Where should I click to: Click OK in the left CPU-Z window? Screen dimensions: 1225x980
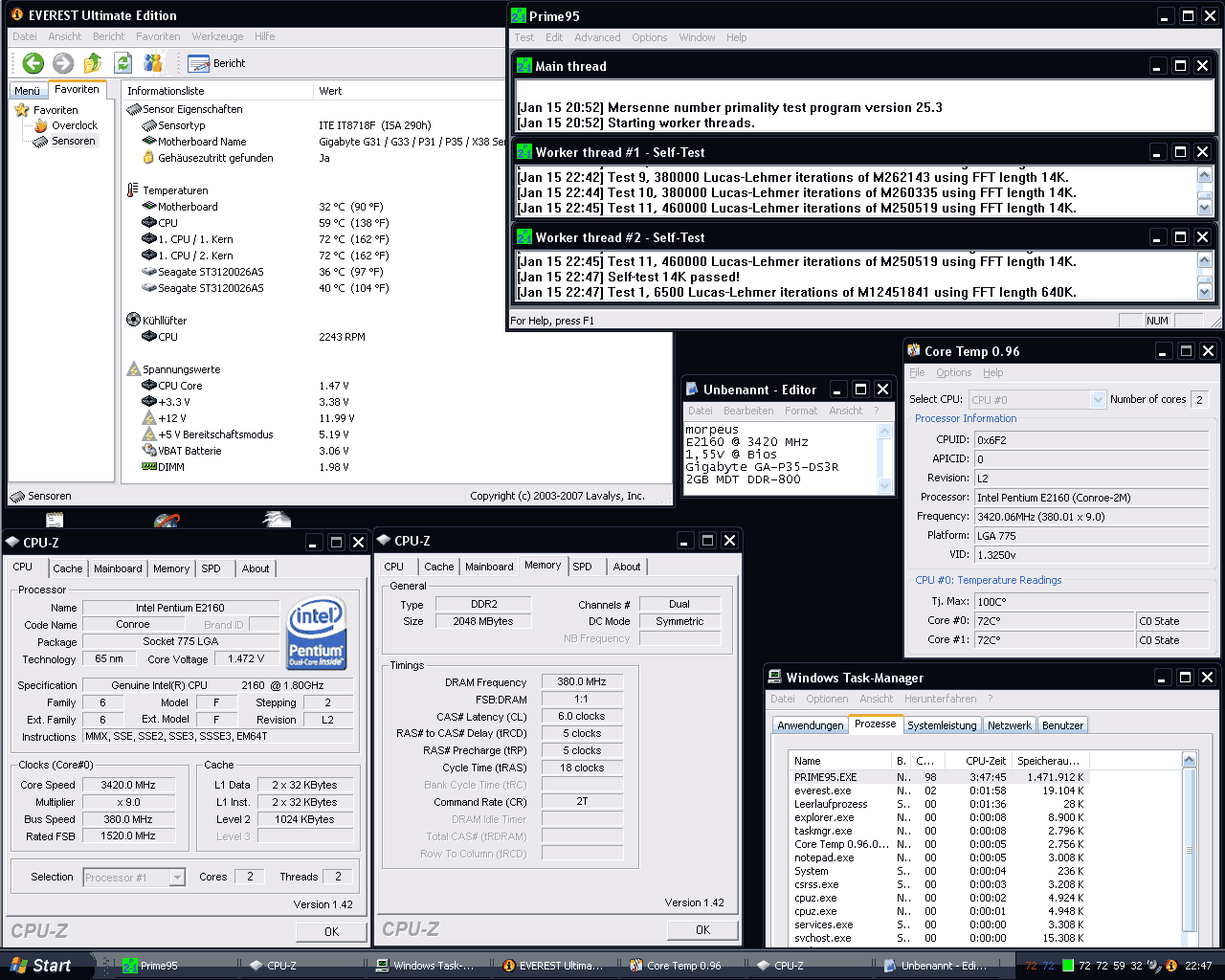pyautogui.click(x=331, y=931)
